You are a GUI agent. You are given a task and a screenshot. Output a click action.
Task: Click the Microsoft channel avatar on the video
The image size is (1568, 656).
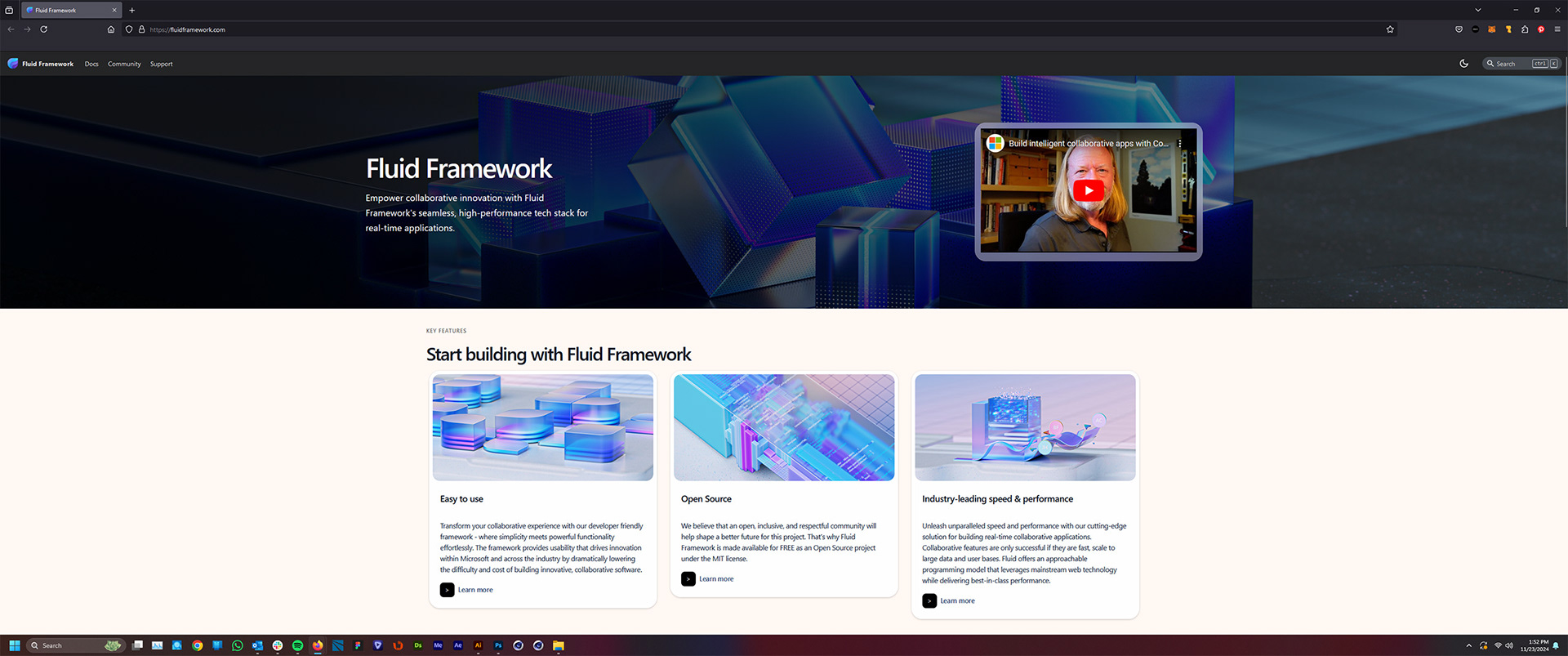[x=995, y=143]
